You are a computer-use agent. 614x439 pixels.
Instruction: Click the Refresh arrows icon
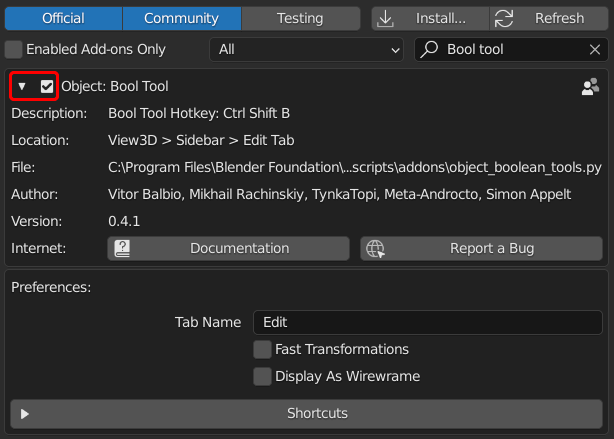(504, 18)
